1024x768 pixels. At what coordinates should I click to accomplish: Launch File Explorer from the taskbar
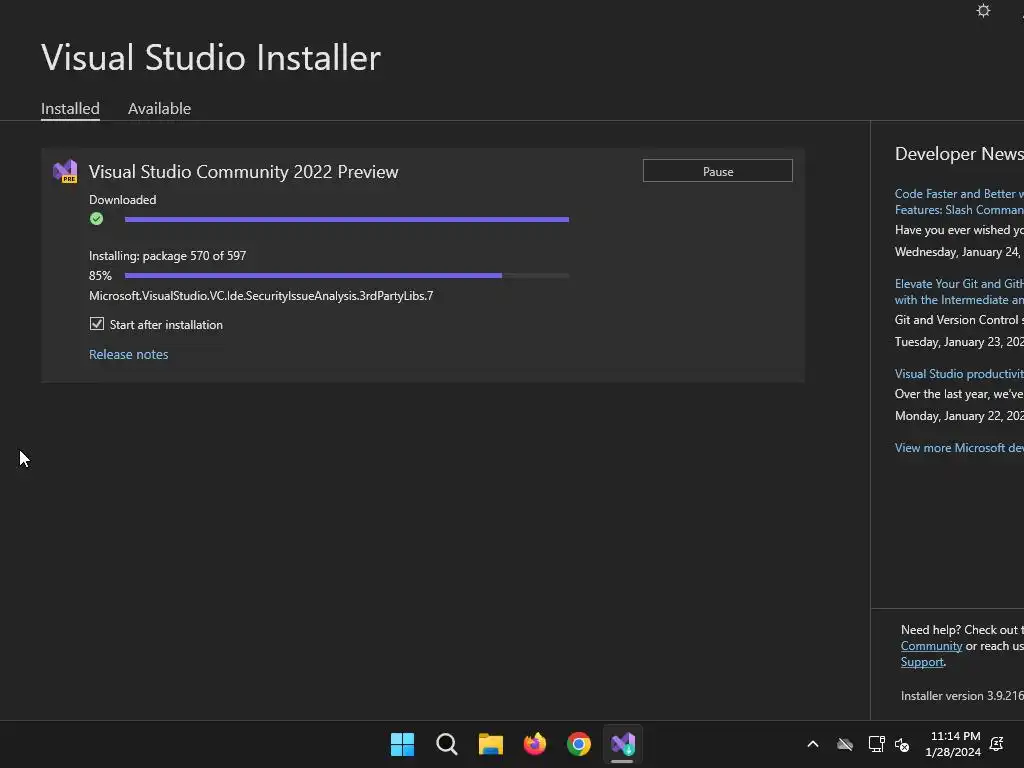[x=490, y=744]
